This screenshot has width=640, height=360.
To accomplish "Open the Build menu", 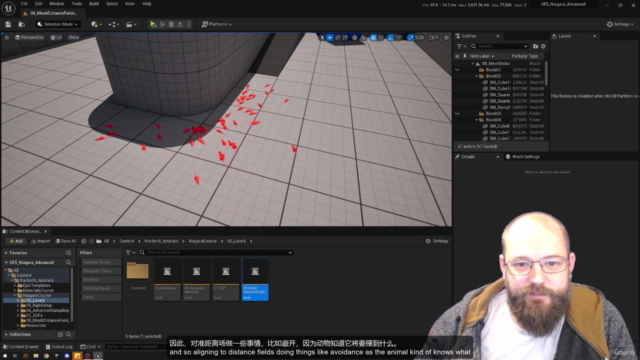I will pyautogui.click(x=94, y=4).
